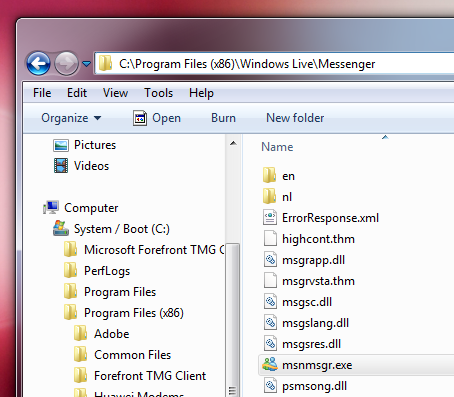Select Program Files (x86) in tree
Viewport: 454px width, 397px height.
[x=134, y=313]
